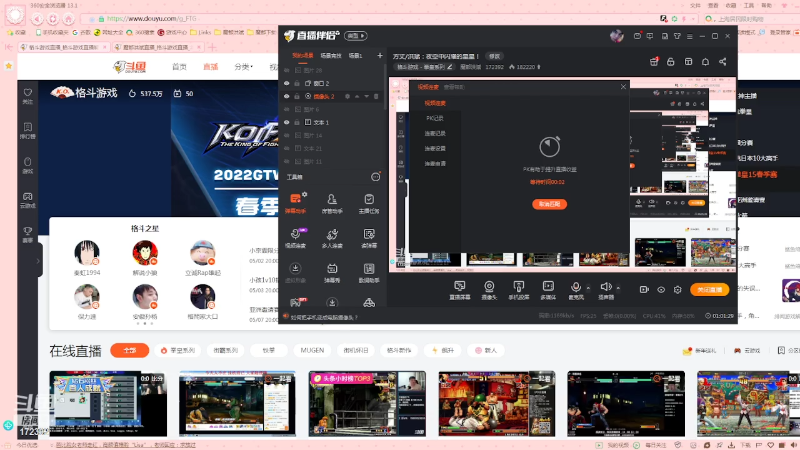The image size is (800, 450).
Task: Toggle lock on 文本 1 source
Action: (296, 122)
